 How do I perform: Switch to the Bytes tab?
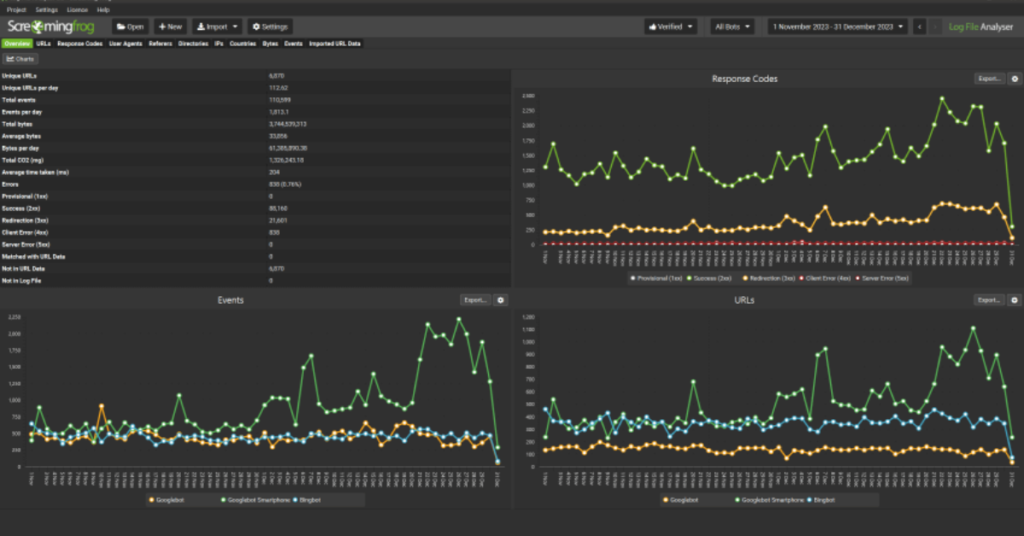click(270, 44)
